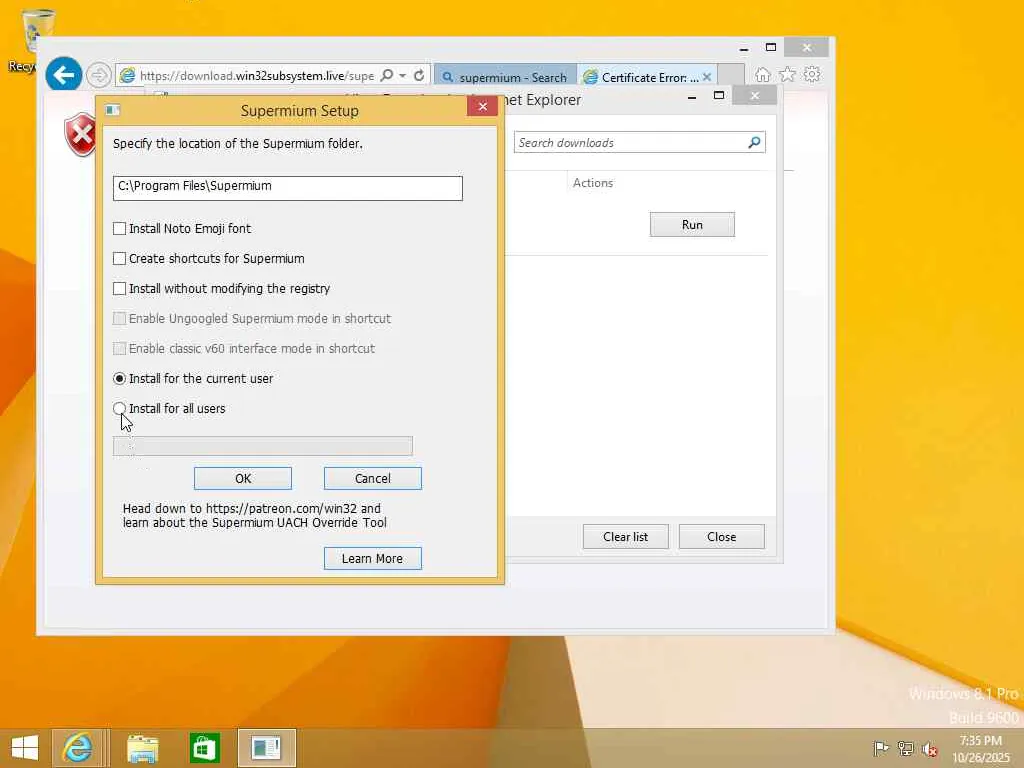Open the IE Tools gear icon
The height and width of the screenshot is (768, 1024).
tap(812, 74)
